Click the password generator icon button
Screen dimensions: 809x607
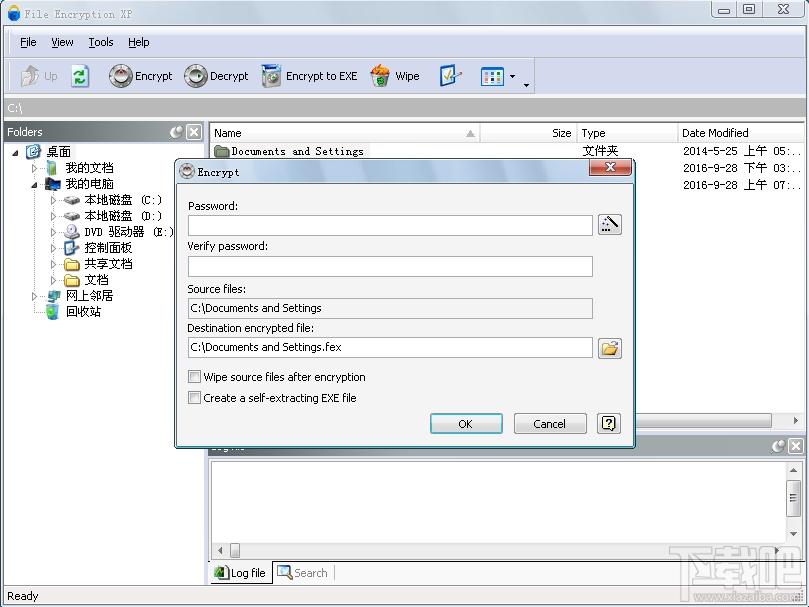point(610,225)
